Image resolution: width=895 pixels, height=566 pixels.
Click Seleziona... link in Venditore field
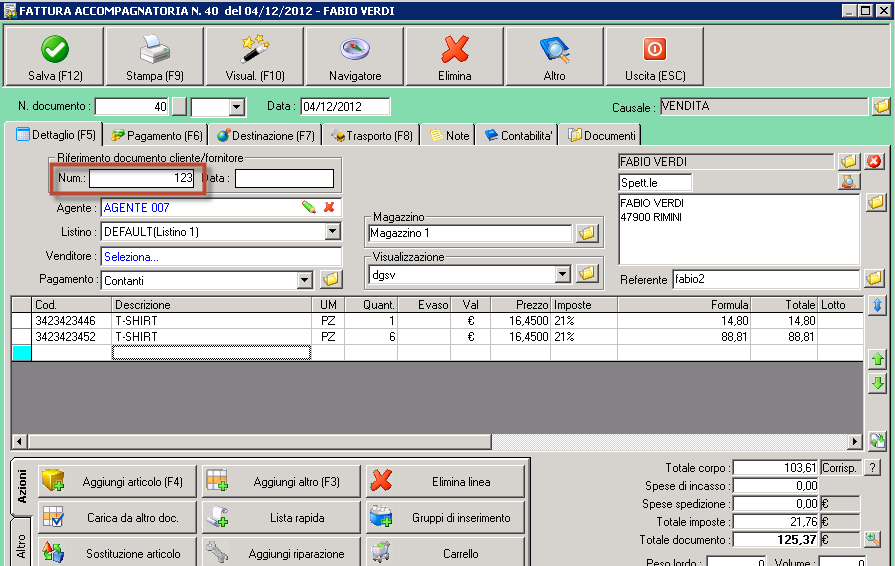point(131,257)
